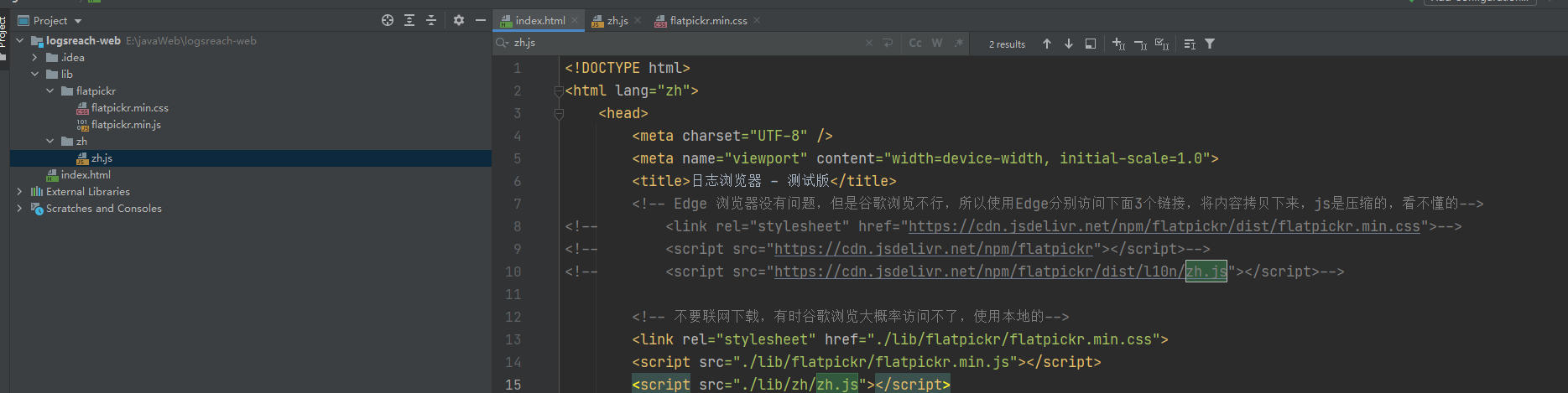The height and width of the screenshot is (393, 1568).
Task: Toggle search in selection only
Action: (1091, 44)
